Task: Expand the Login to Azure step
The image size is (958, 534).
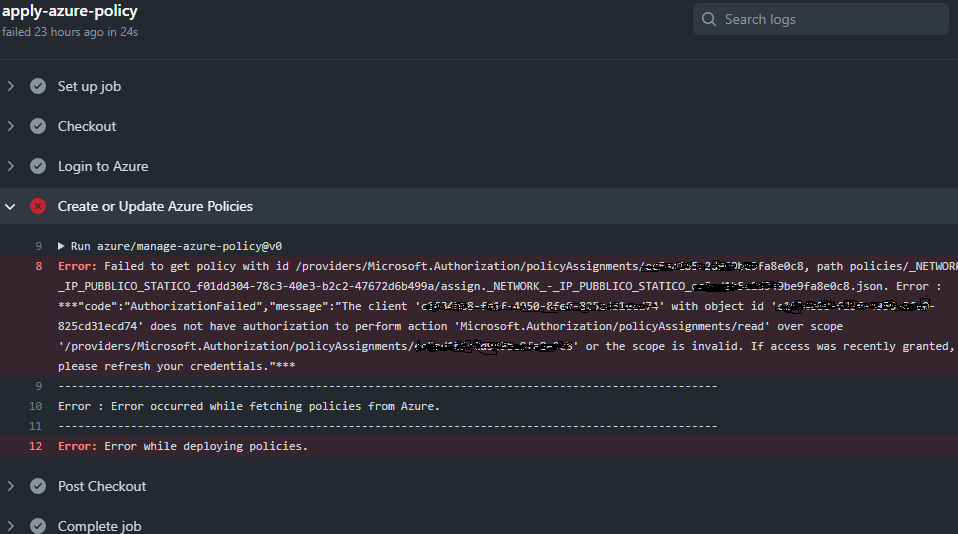Action: [10, 166]
